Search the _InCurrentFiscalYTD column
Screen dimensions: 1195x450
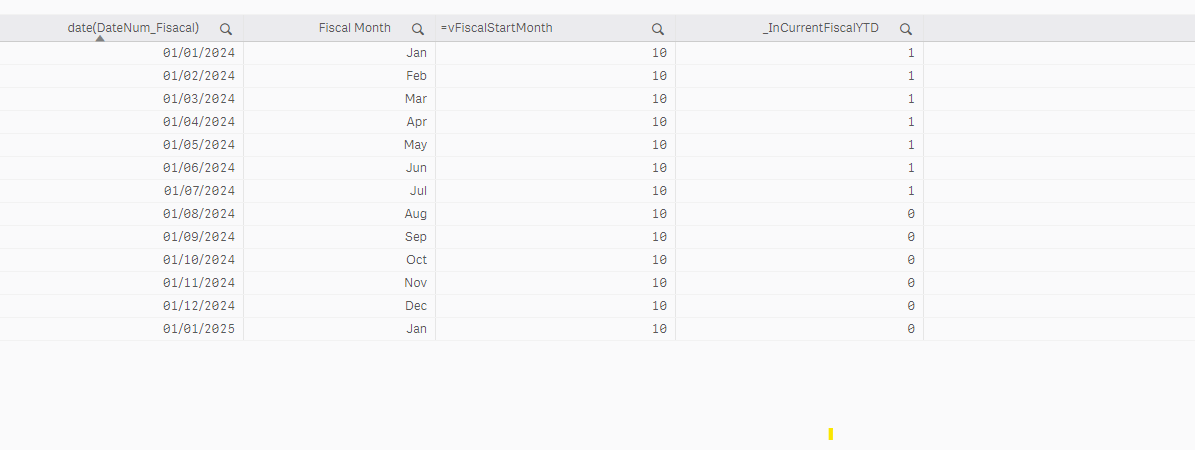906,29
